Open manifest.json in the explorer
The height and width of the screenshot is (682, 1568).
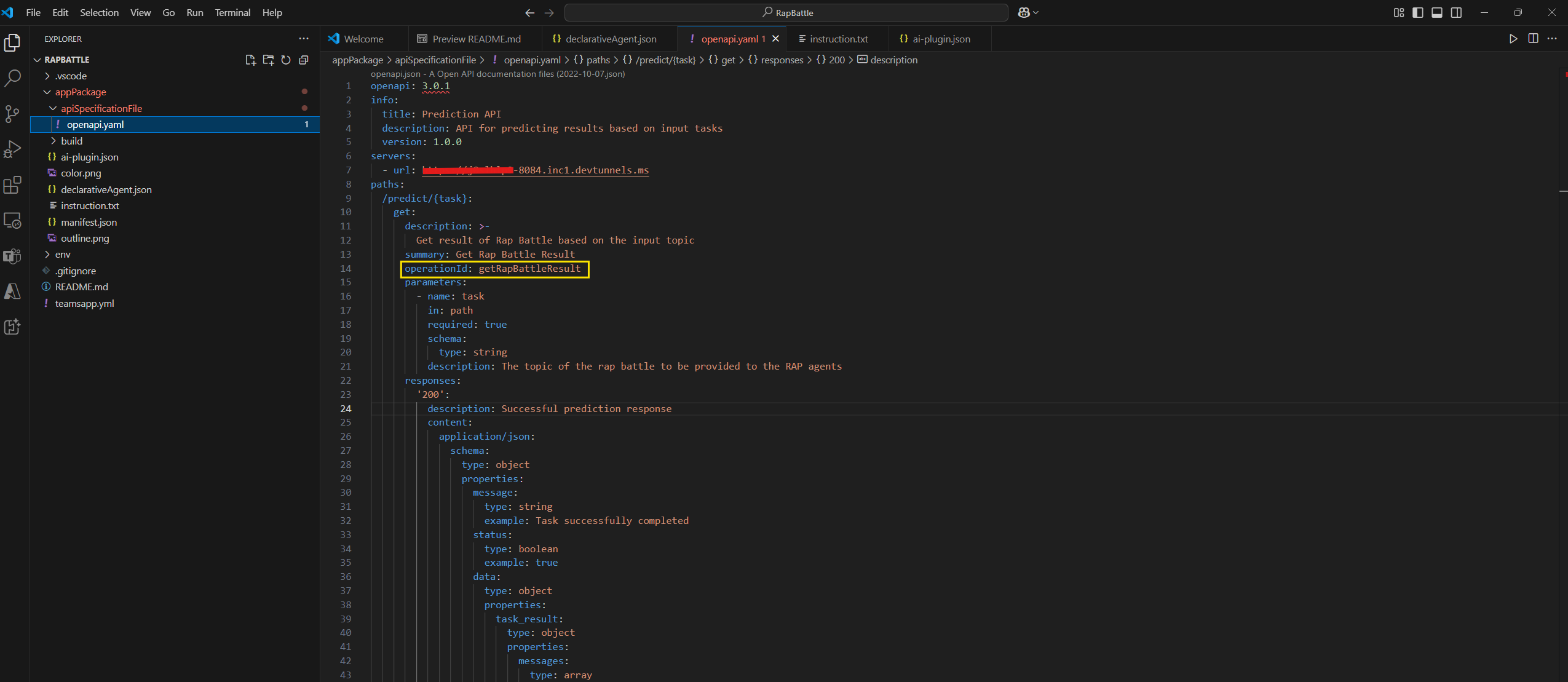(175, 222)
